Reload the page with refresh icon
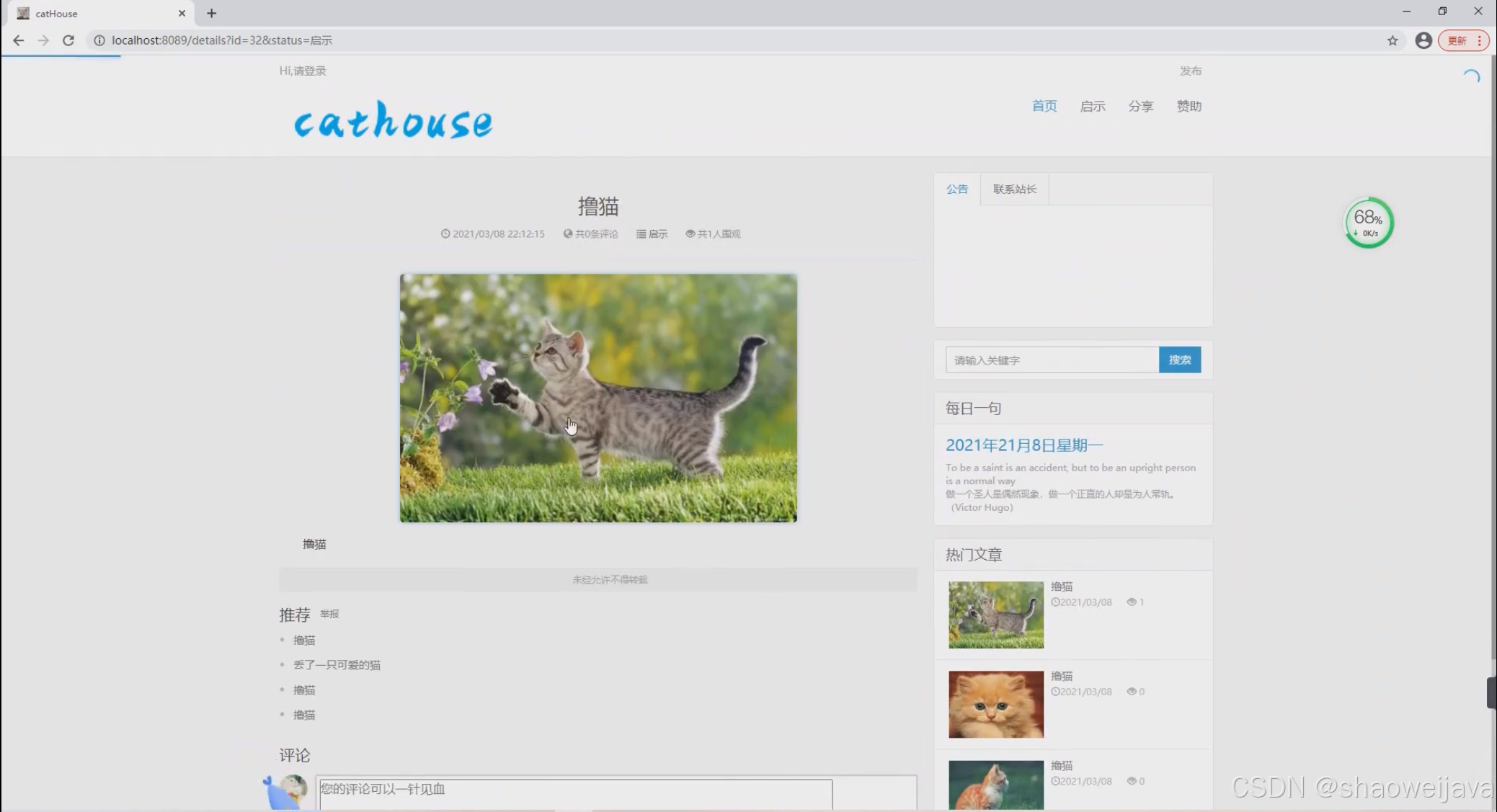The image size is (1497, 812). pos(68,40)
